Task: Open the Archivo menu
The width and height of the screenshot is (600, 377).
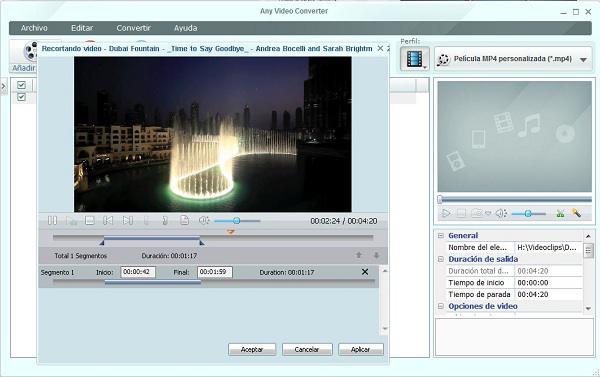Action: point(34,28)
